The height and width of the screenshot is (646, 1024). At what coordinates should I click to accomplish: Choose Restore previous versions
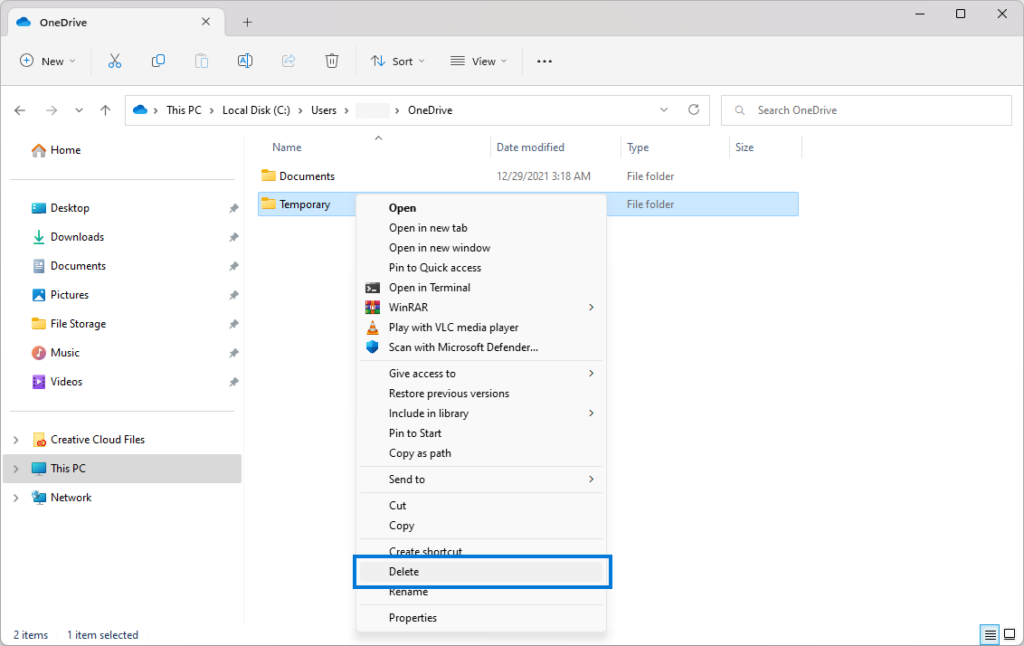pos(481,393)
